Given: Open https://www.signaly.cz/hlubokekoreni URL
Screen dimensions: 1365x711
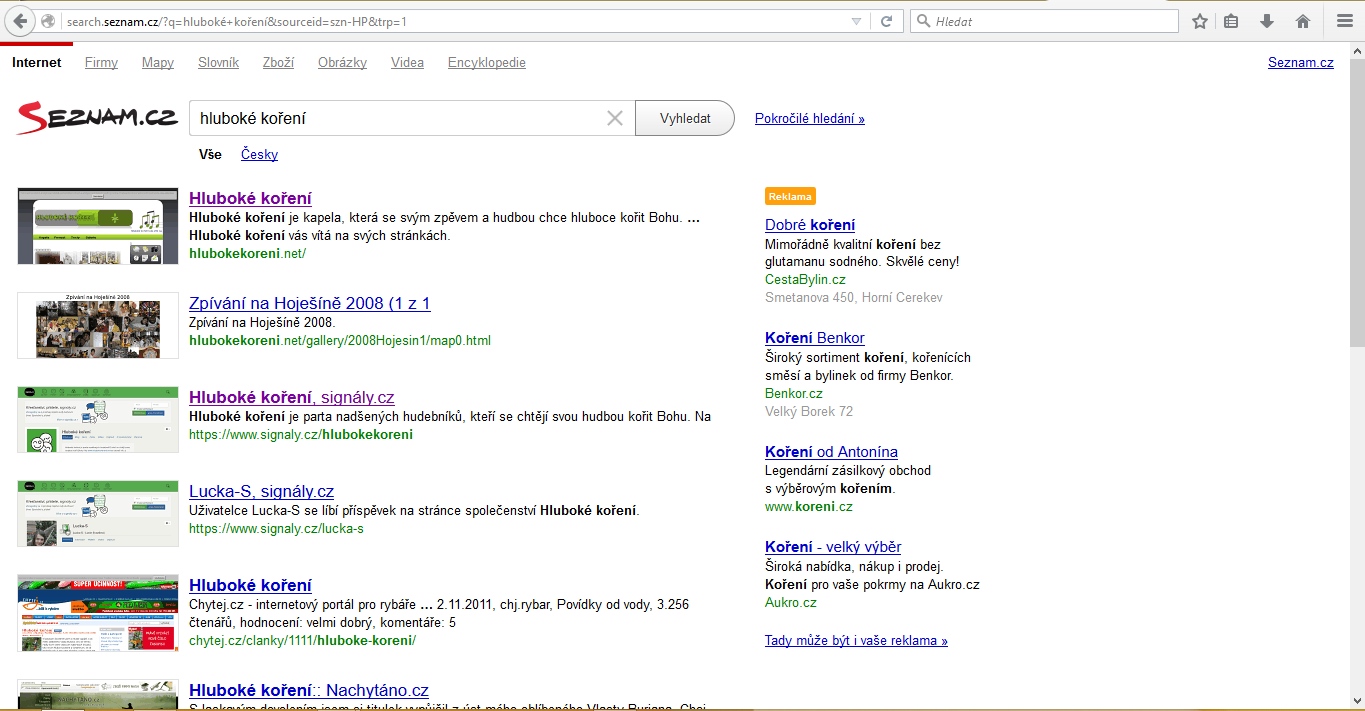Looking at the screenshot, I should [x=300, y=434].
